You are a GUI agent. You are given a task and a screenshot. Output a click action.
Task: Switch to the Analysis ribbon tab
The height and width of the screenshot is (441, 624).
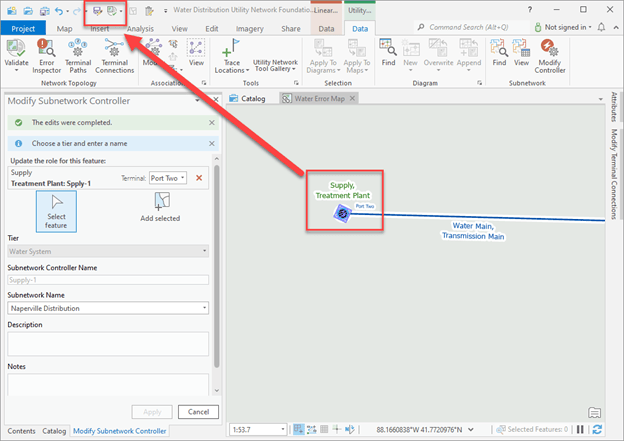point(140,29)
